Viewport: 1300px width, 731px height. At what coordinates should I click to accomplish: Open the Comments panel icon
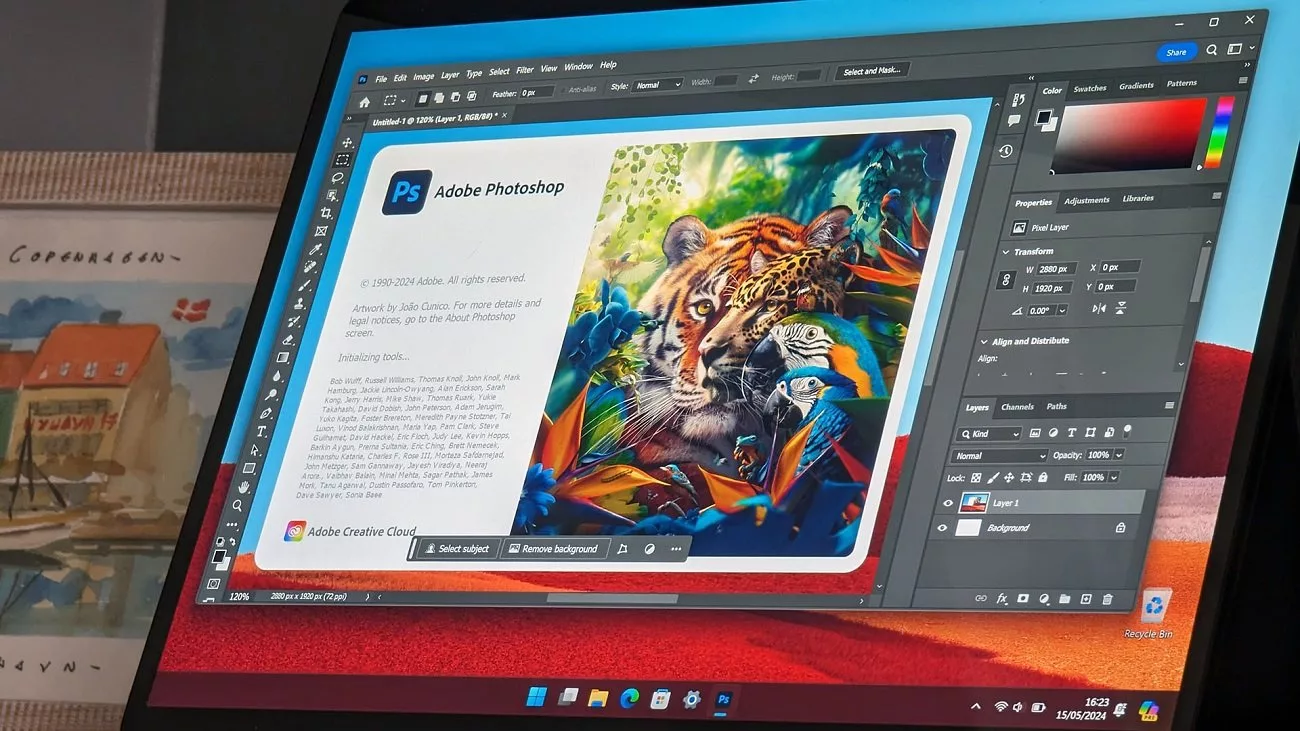1013,120
